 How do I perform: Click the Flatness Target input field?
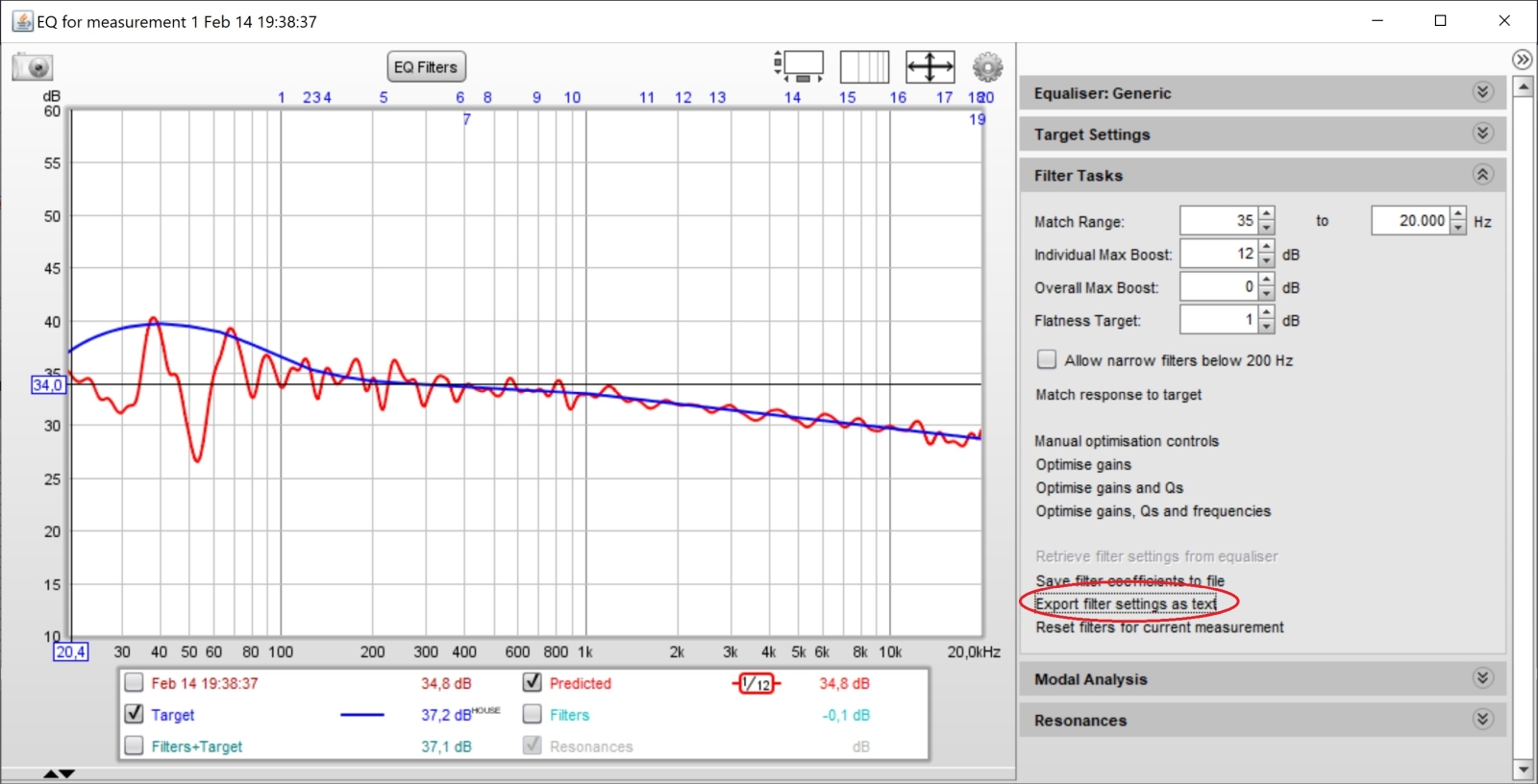coord(1218,320)
